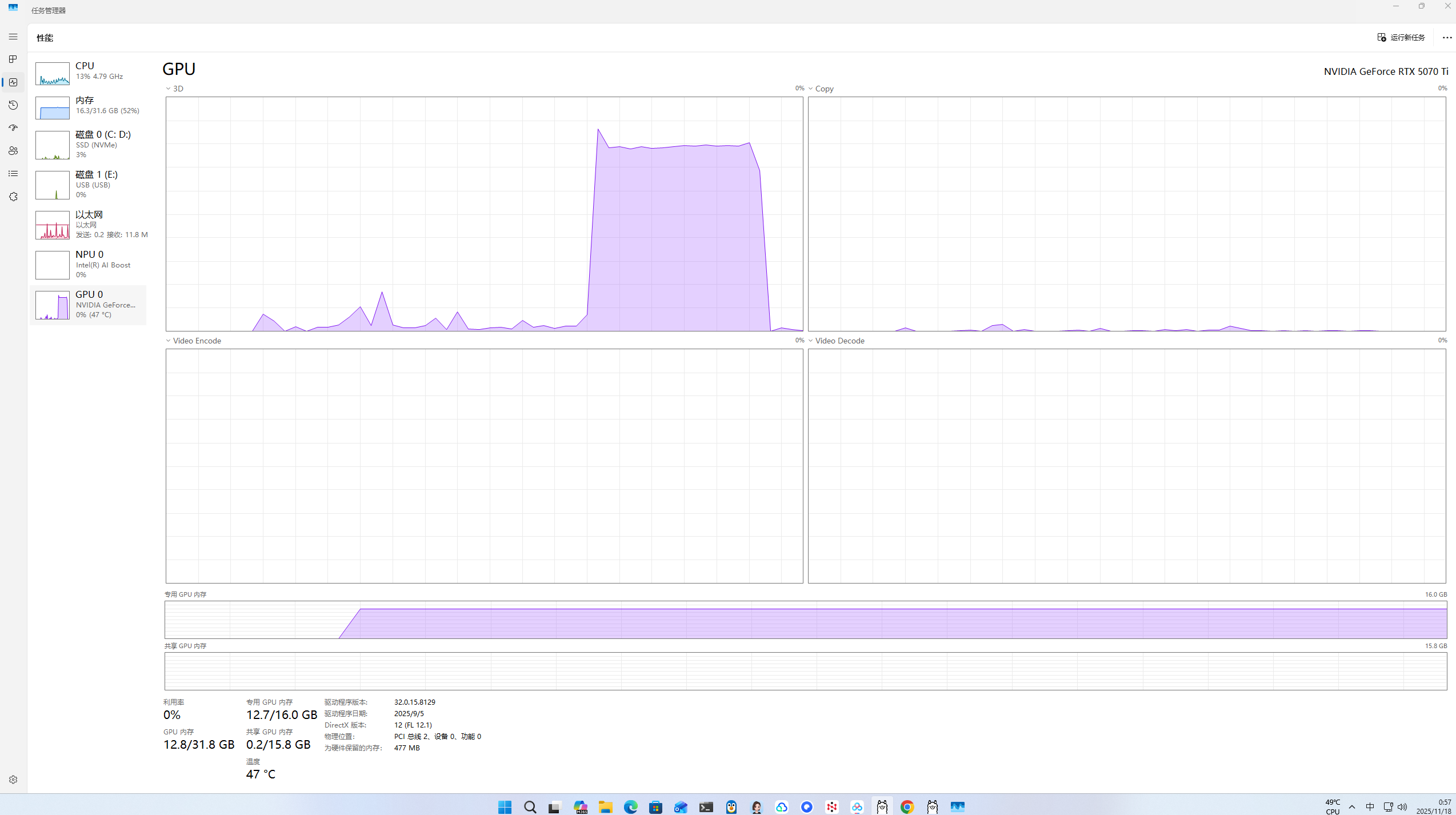Switch the 中 input method indicator

(1370, 806)
